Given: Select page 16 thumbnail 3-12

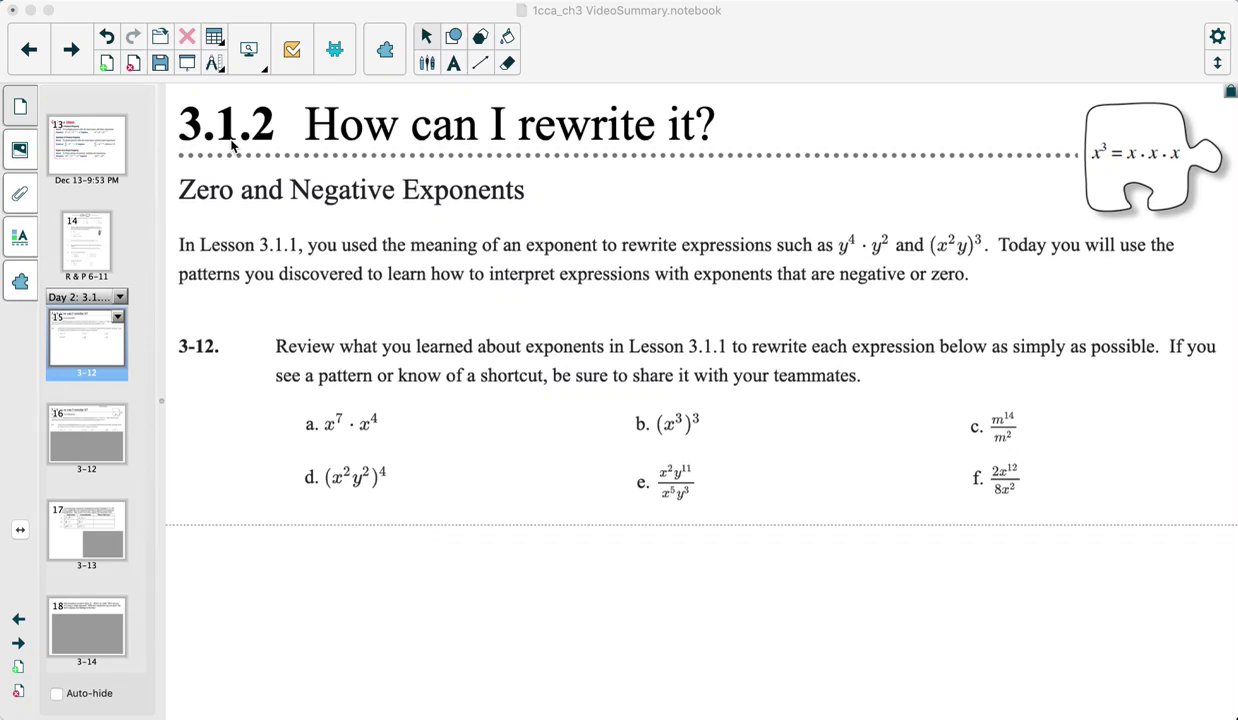Looking at the screenshot, I should (x=87, y=434).
